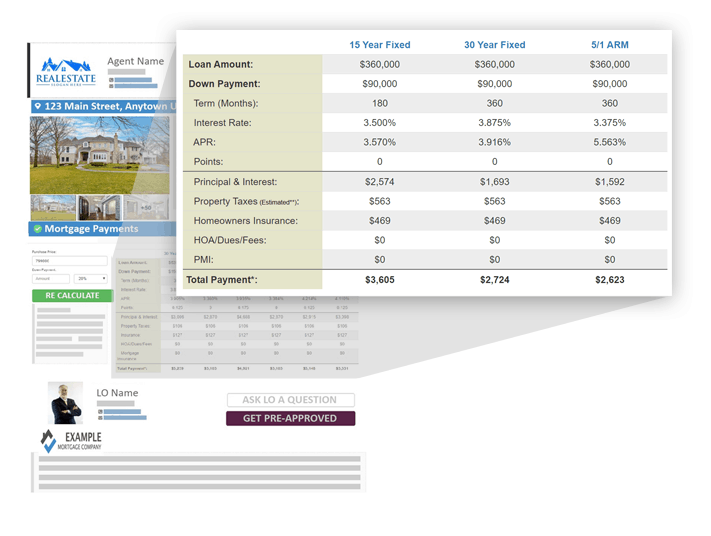Screen dimensions: 711x536
Task: Click the RE CALCULATE button
Action: tap(72, 296)
